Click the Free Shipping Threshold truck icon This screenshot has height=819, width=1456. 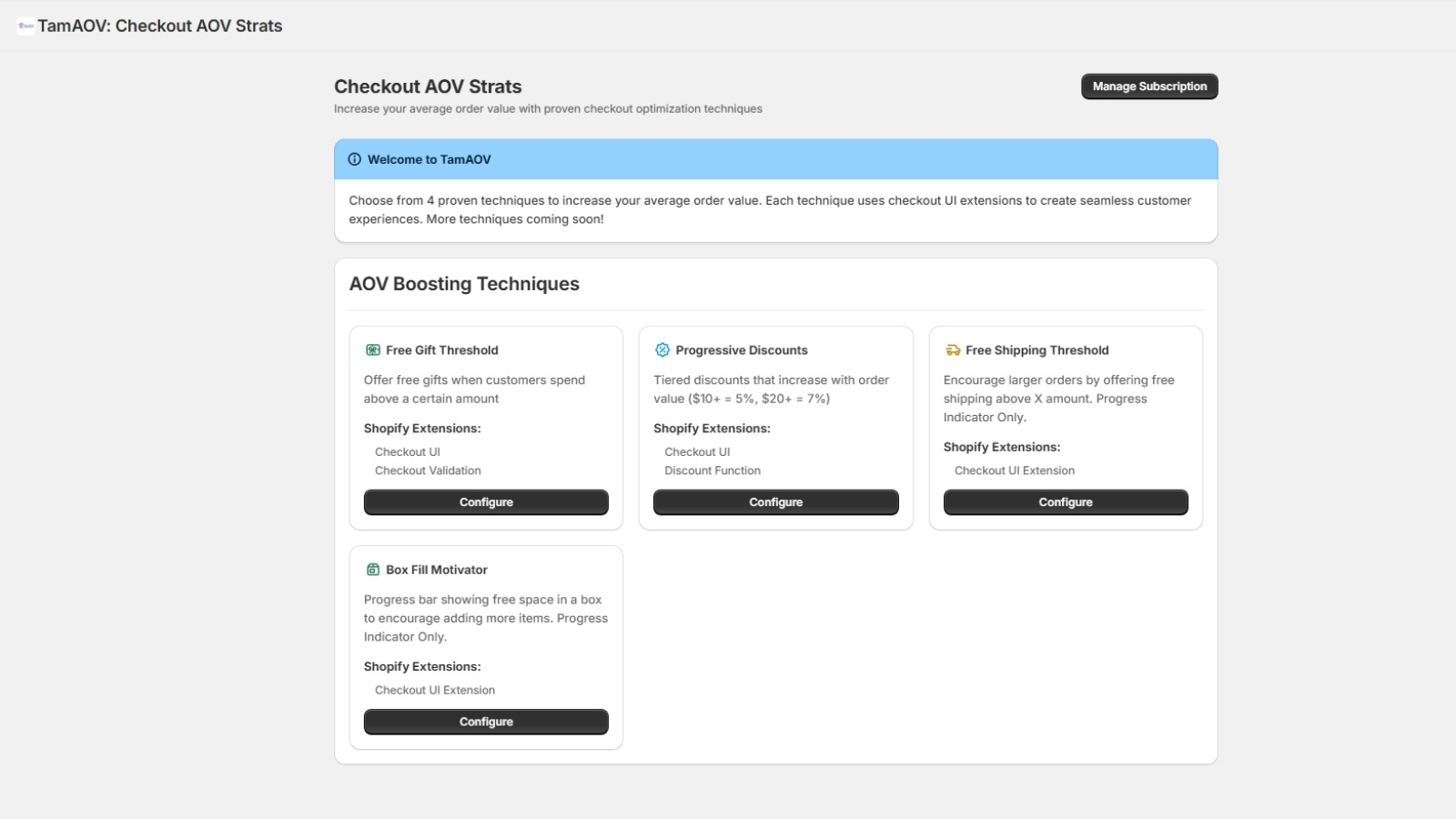[953, 350]
